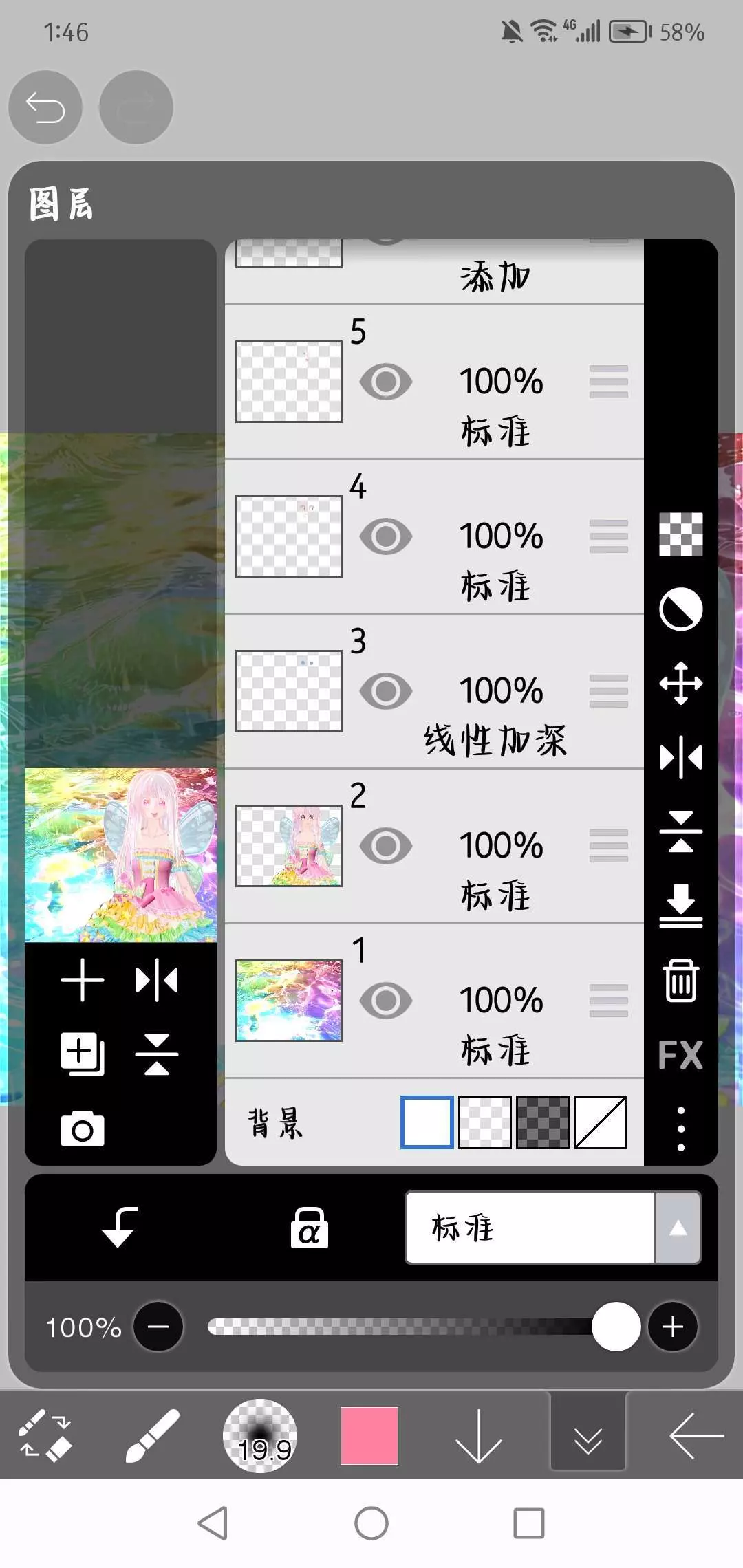Open the three-dot more options menu
This screenshot has height=1568, width=743.
point(680,1129)
